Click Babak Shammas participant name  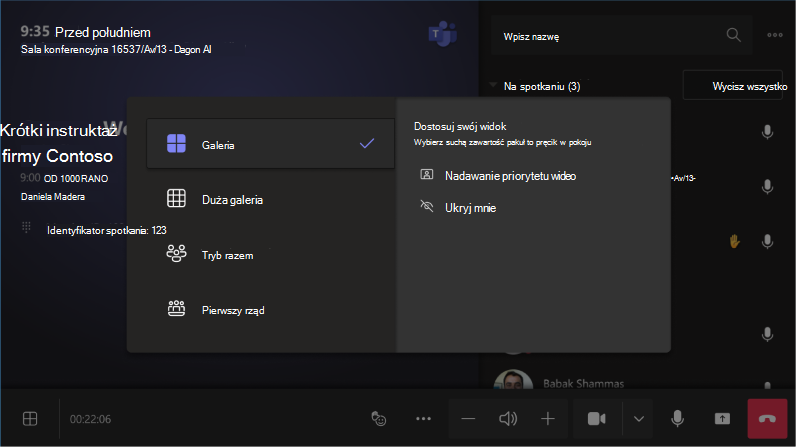pyautogui.click(x=583, y=384)
